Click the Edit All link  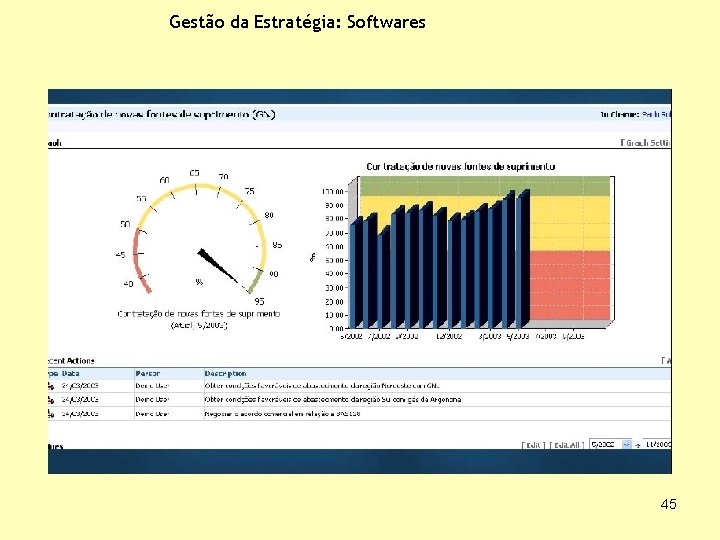pyautogui.click(x=567, y=445)
